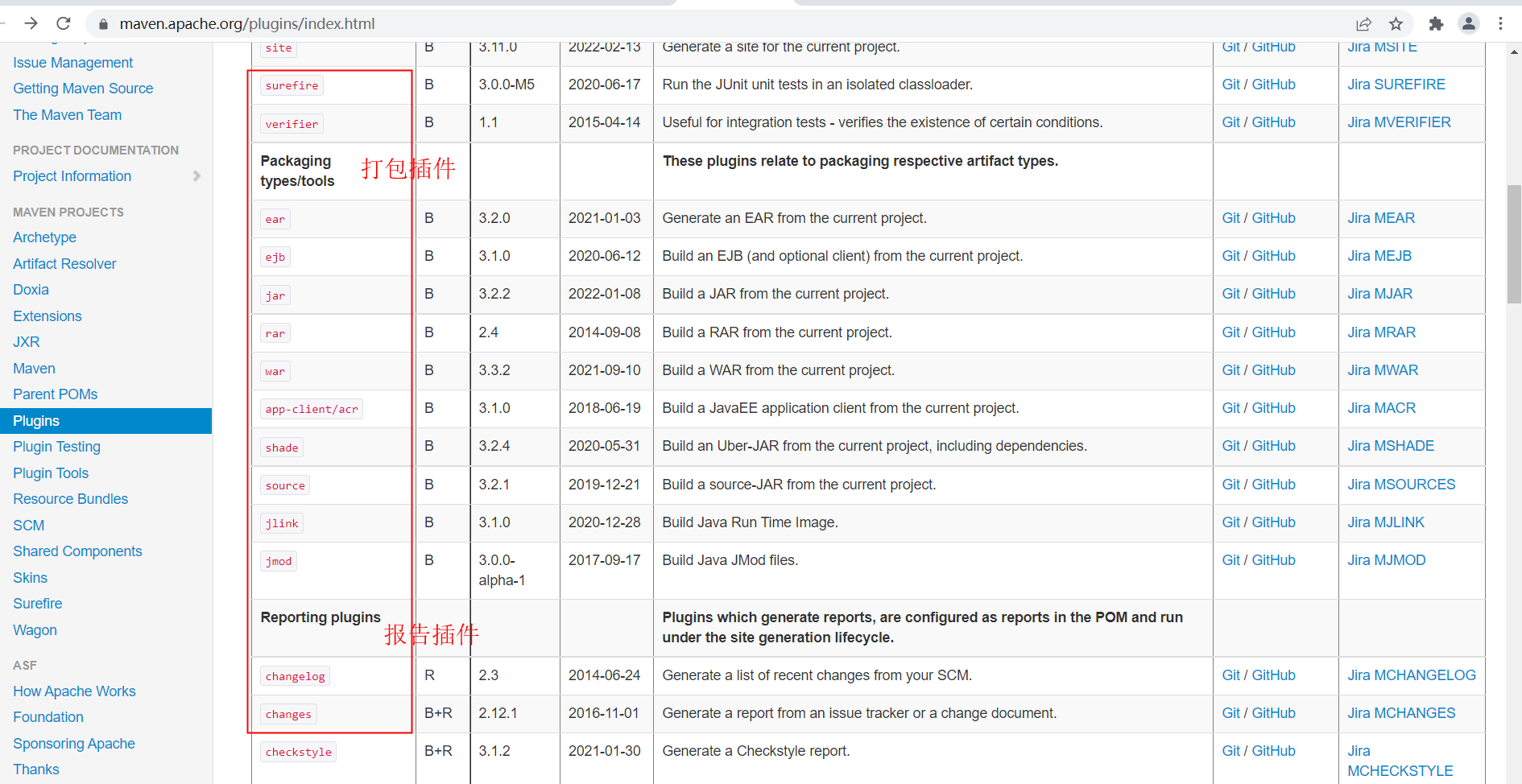The image size is (1522, 784).
Task: Select the highlighted Plugins item
Action: (x=105, y=421)
